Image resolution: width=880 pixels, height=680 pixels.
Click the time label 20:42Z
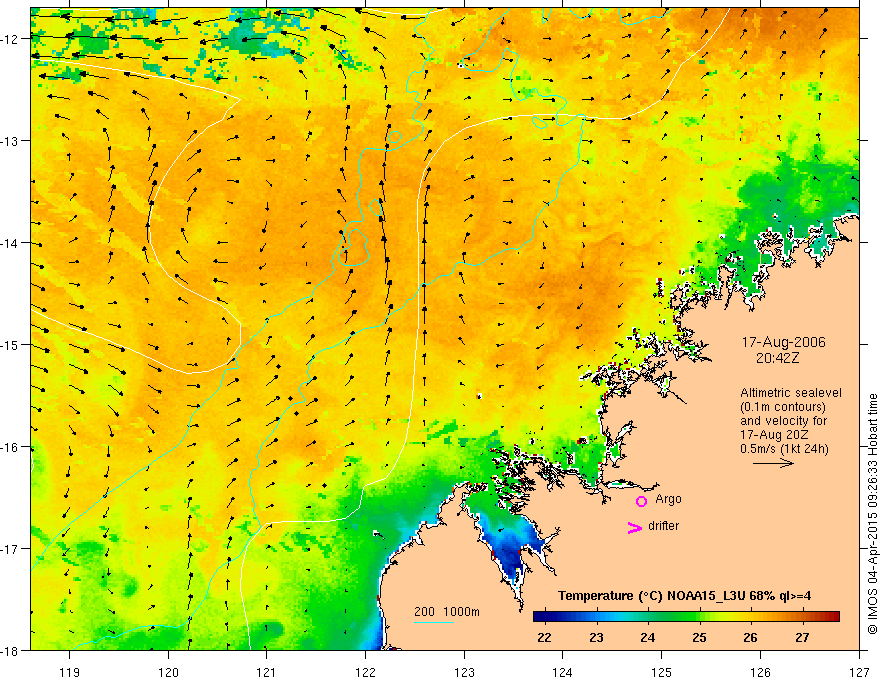777,358
